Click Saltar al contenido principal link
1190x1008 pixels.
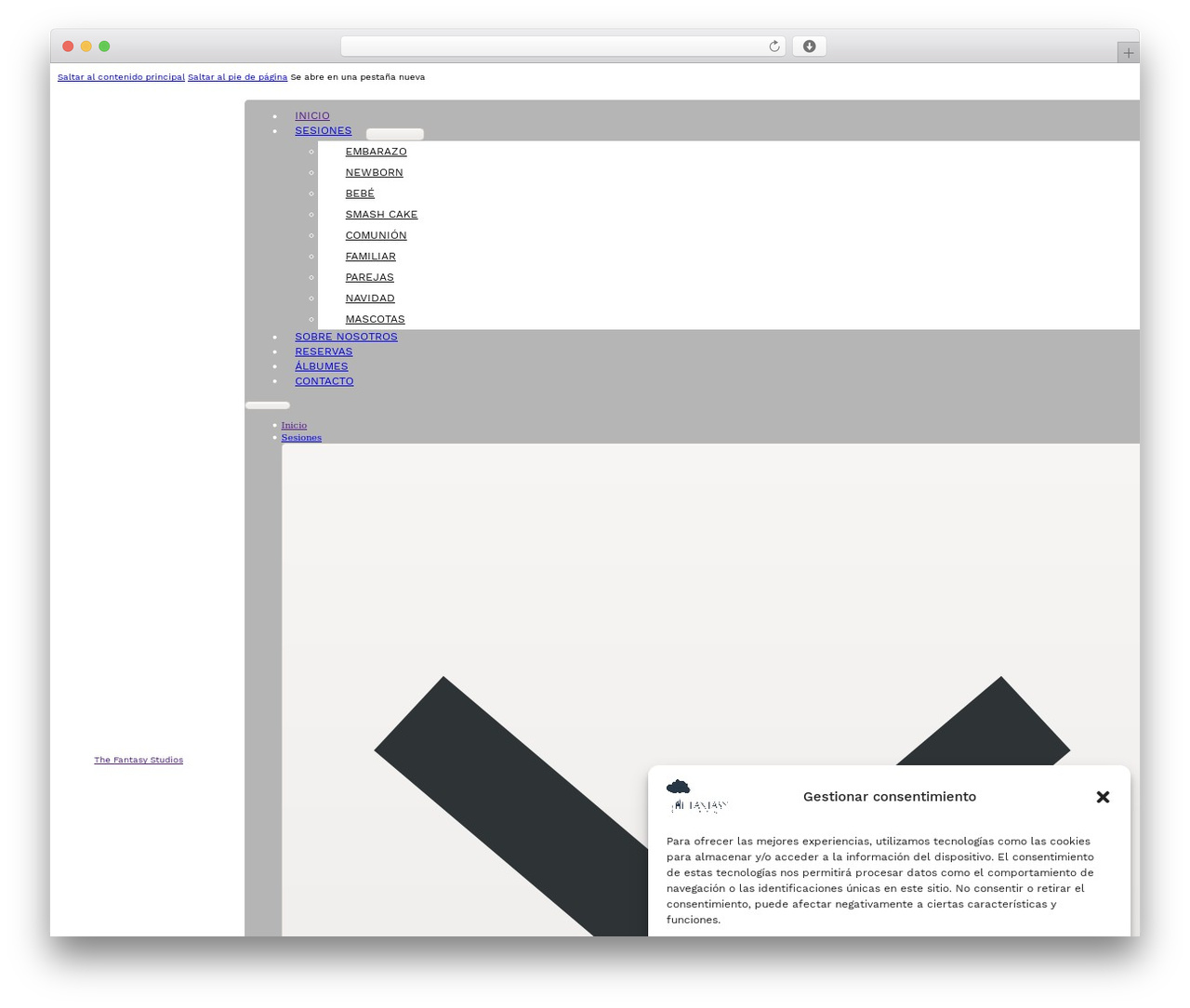121,77
